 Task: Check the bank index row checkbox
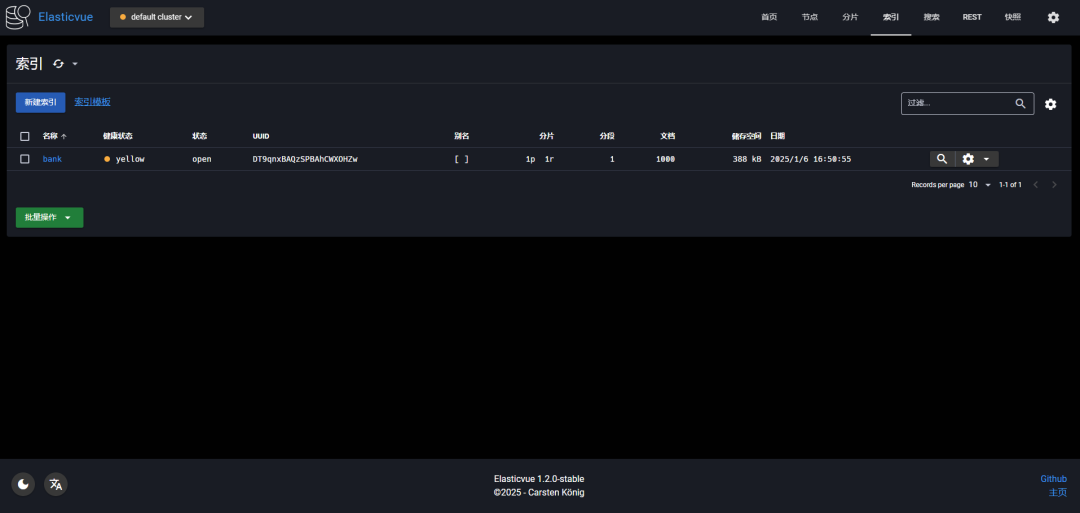pos(25,159)
